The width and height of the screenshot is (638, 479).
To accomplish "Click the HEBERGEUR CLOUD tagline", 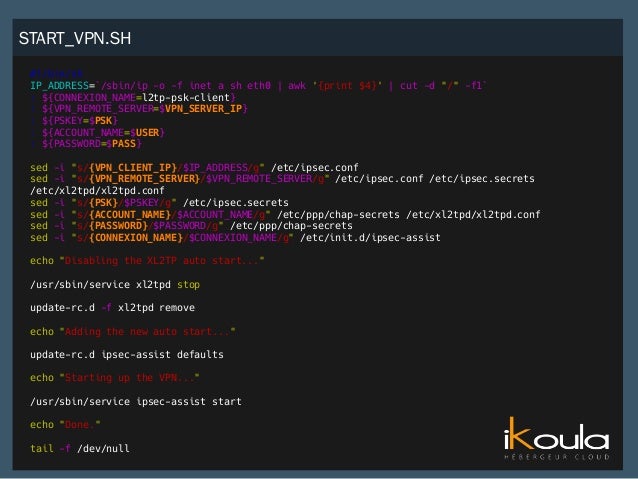I will (557, 457).
